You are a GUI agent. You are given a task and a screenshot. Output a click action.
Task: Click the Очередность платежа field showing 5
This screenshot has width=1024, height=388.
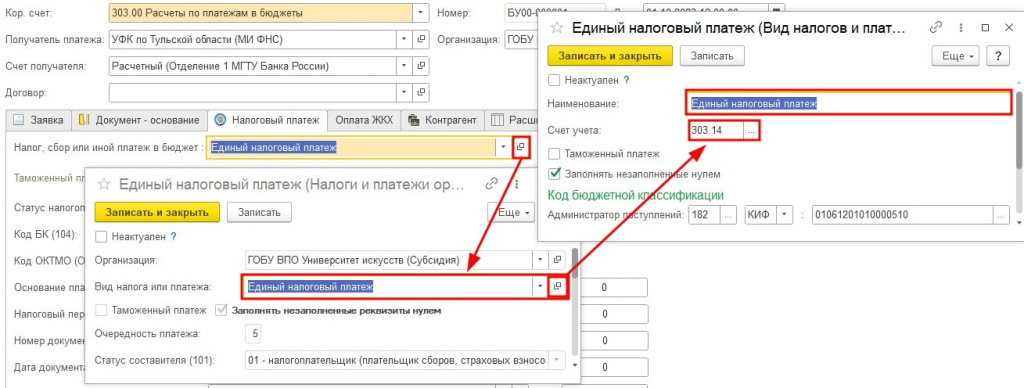click(x=253, y=334)
